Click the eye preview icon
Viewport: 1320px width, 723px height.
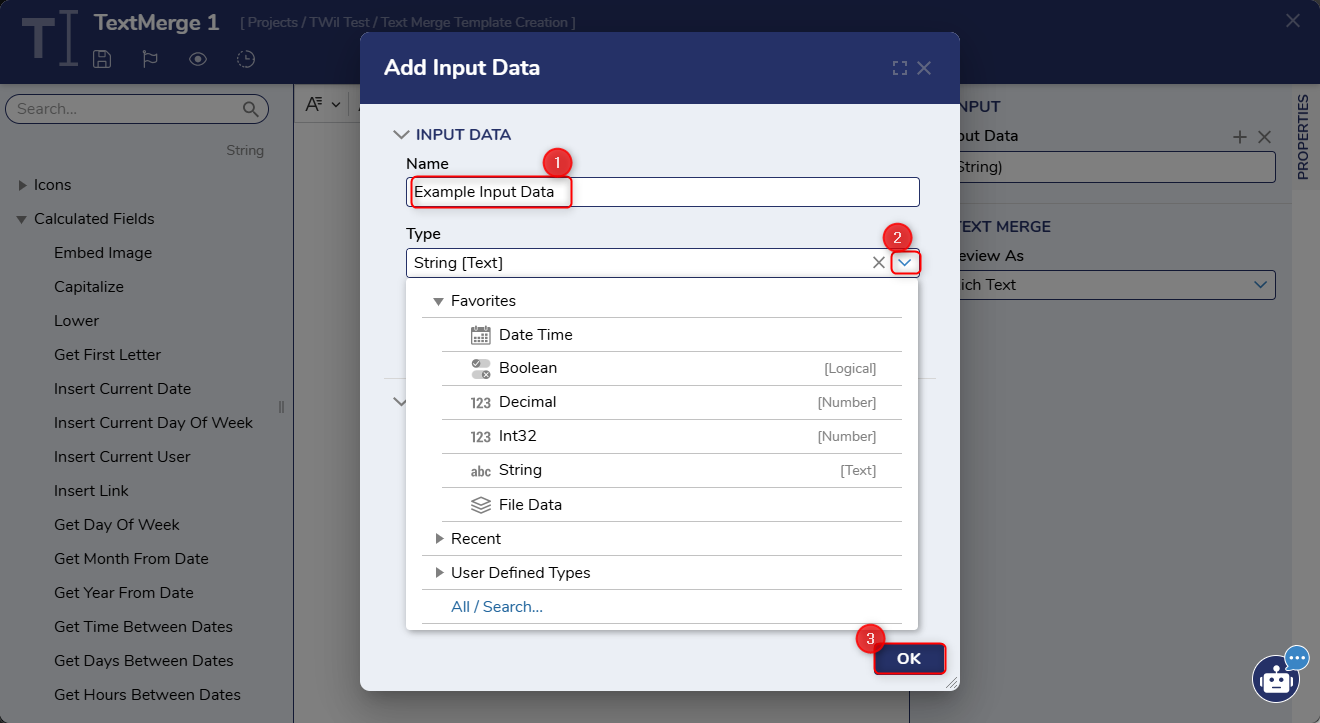tap(198, 59)
